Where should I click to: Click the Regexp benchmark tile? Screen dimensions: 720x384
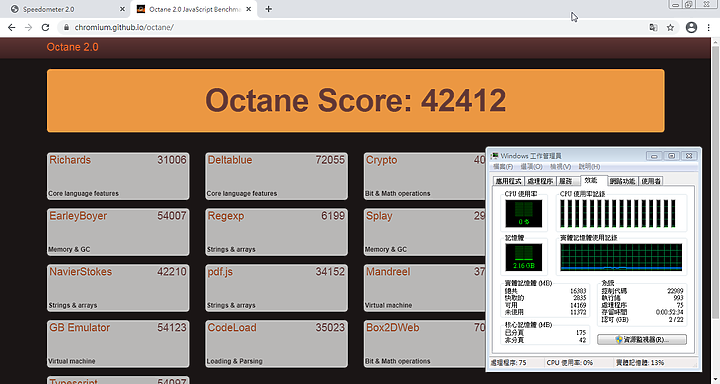(x=276, y=232)
